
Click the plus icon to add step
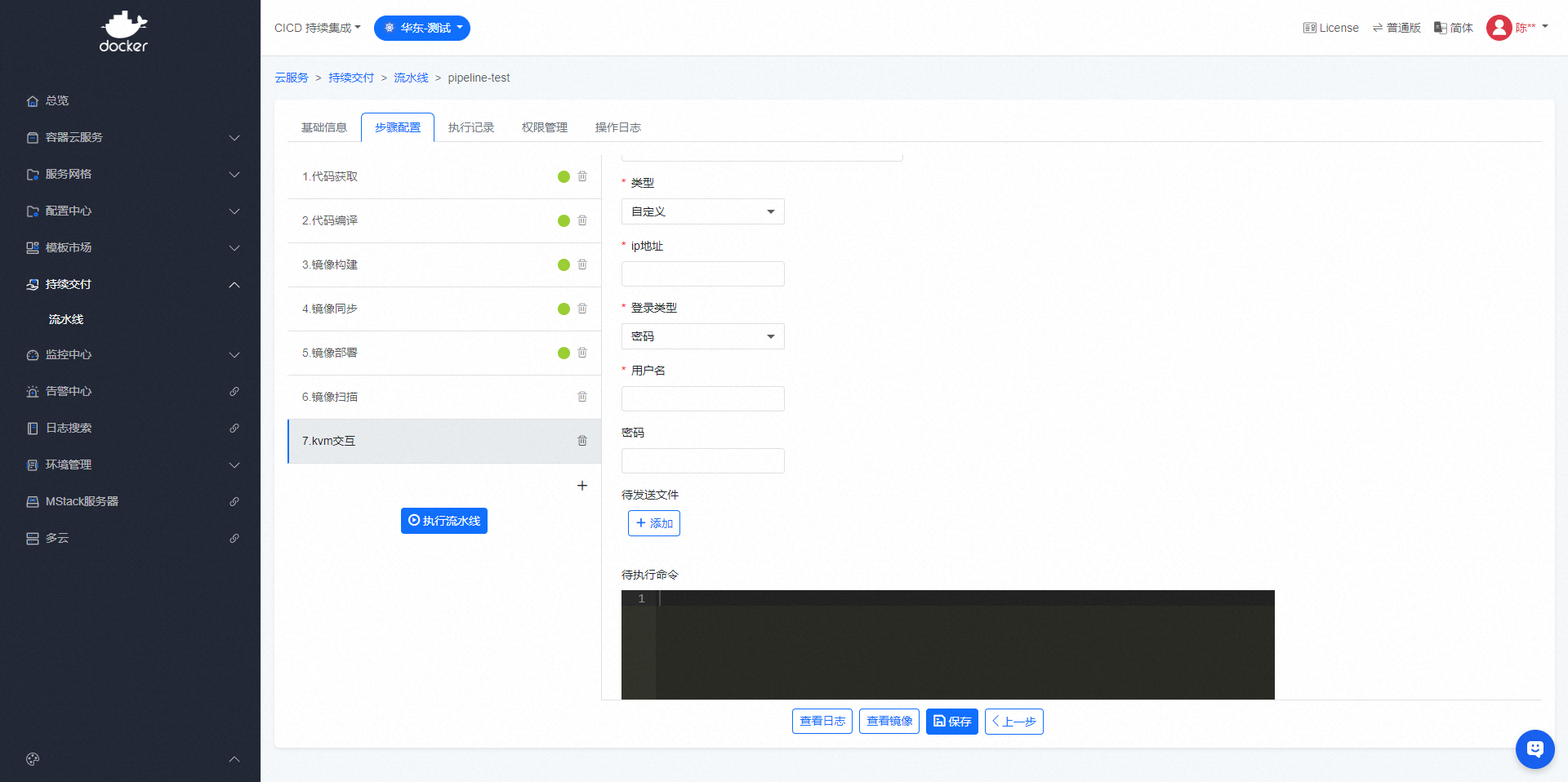pos(582,486)
